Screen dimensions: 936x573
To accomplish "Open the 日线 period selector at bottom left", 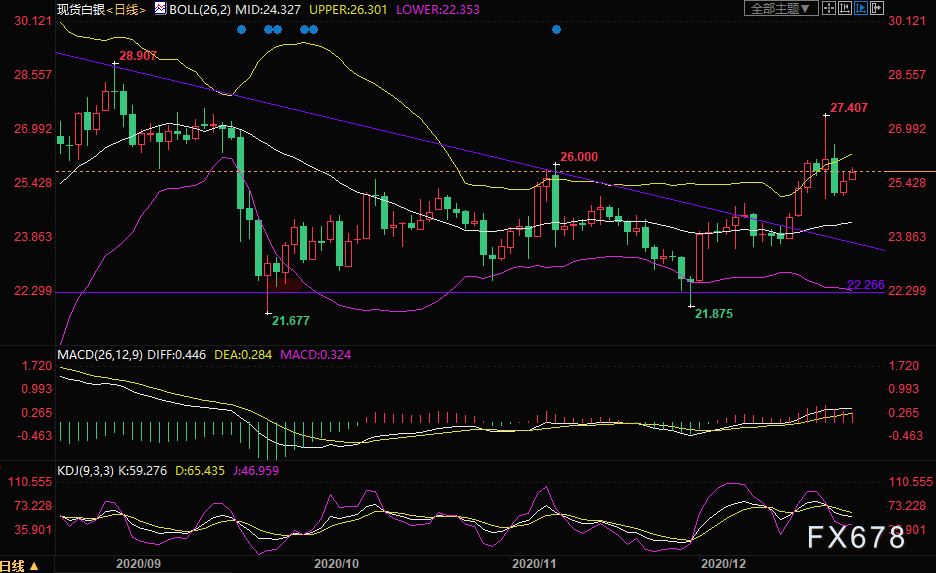I will 19,566.
